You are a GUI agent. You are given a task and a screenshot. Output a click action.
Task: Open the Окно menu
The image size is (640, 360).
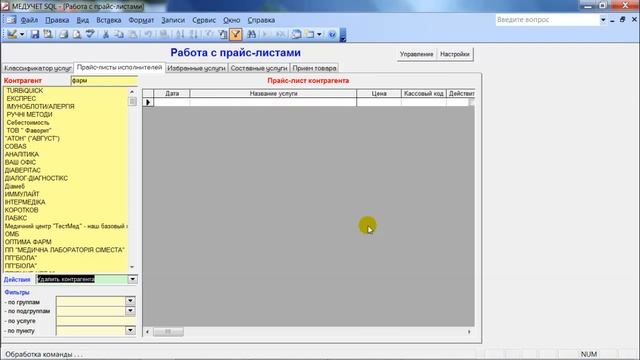[x=231, y=20]
